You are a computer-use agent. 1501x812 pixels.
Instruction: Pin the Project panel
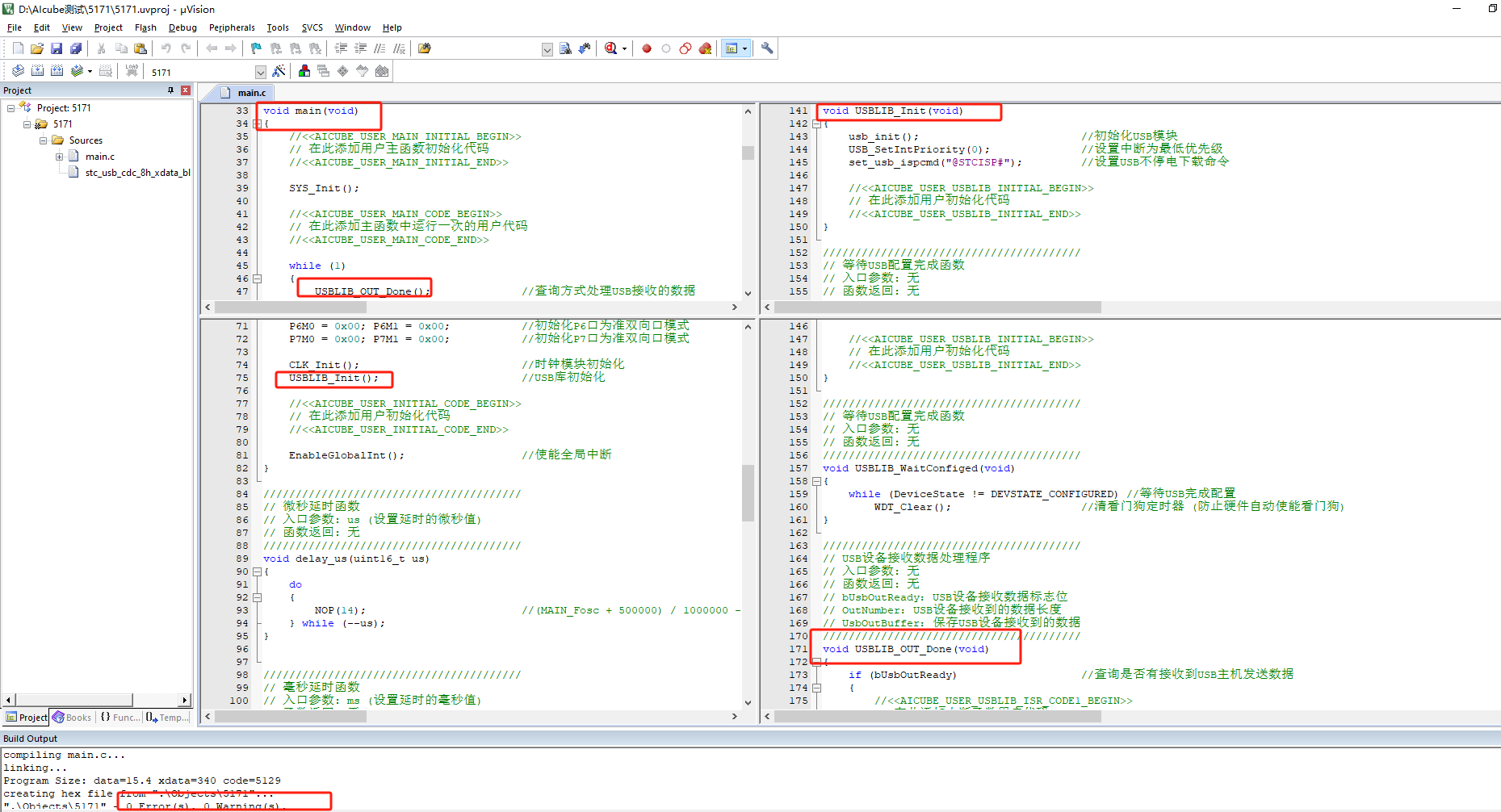(170, 90)
